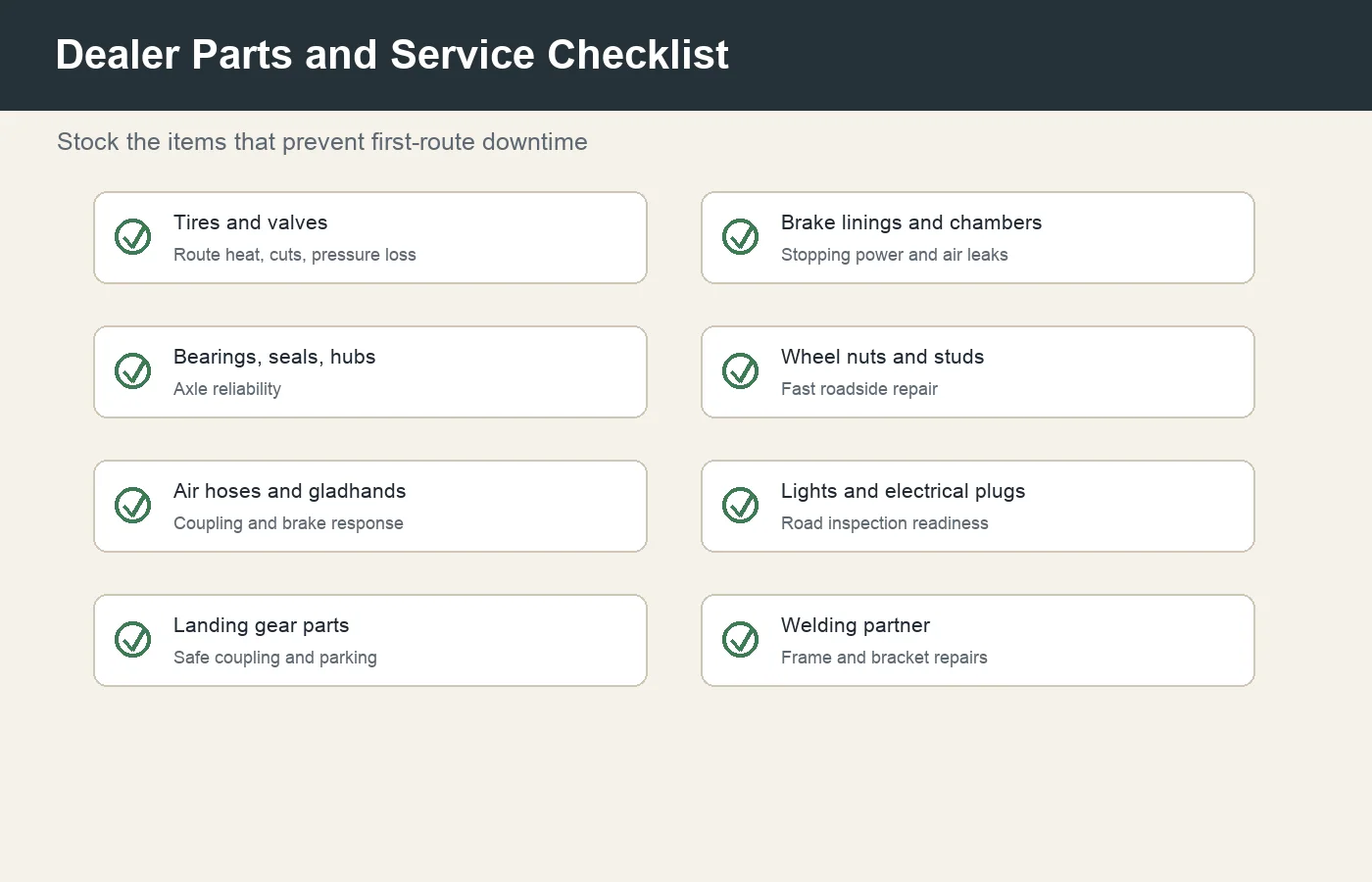This screenshot has height=882, width=1372.
Task: Click the checkmark icon beside Landing gear parts
Action: [133, 640]
